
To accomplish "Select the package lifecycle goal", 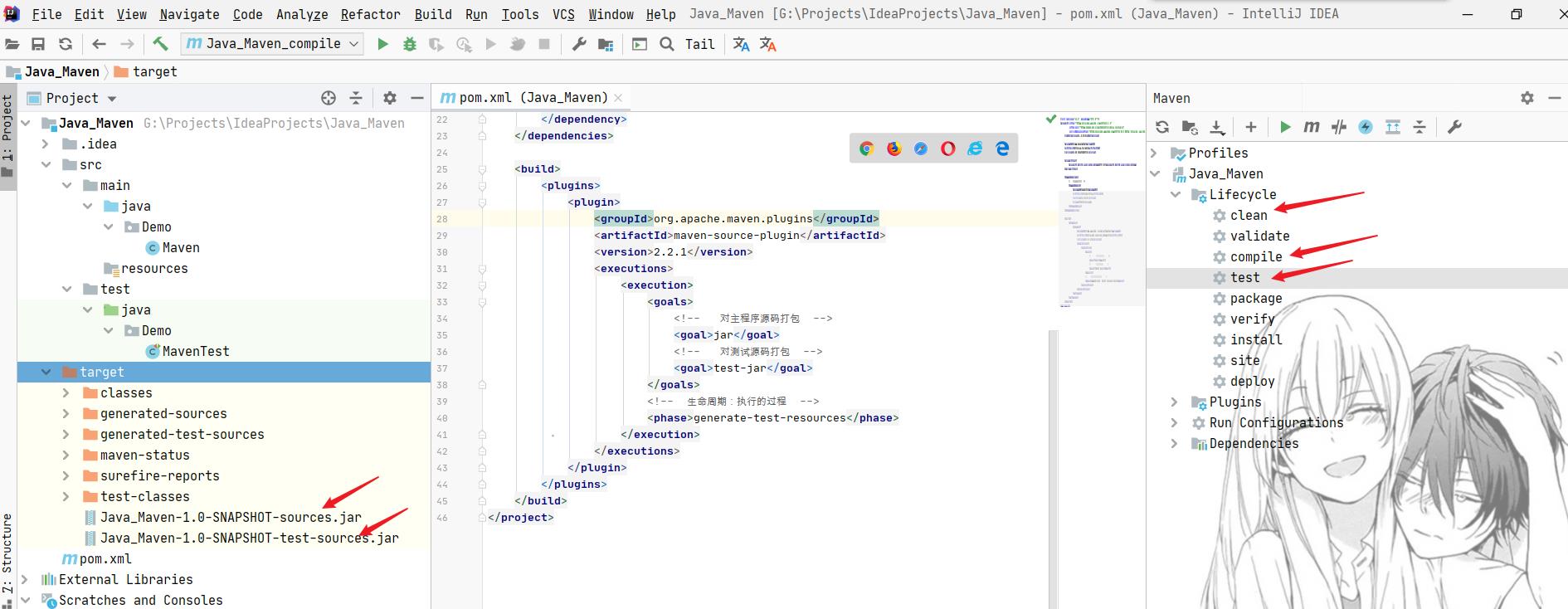I will pyautogui.click(x=1256, y=299).
